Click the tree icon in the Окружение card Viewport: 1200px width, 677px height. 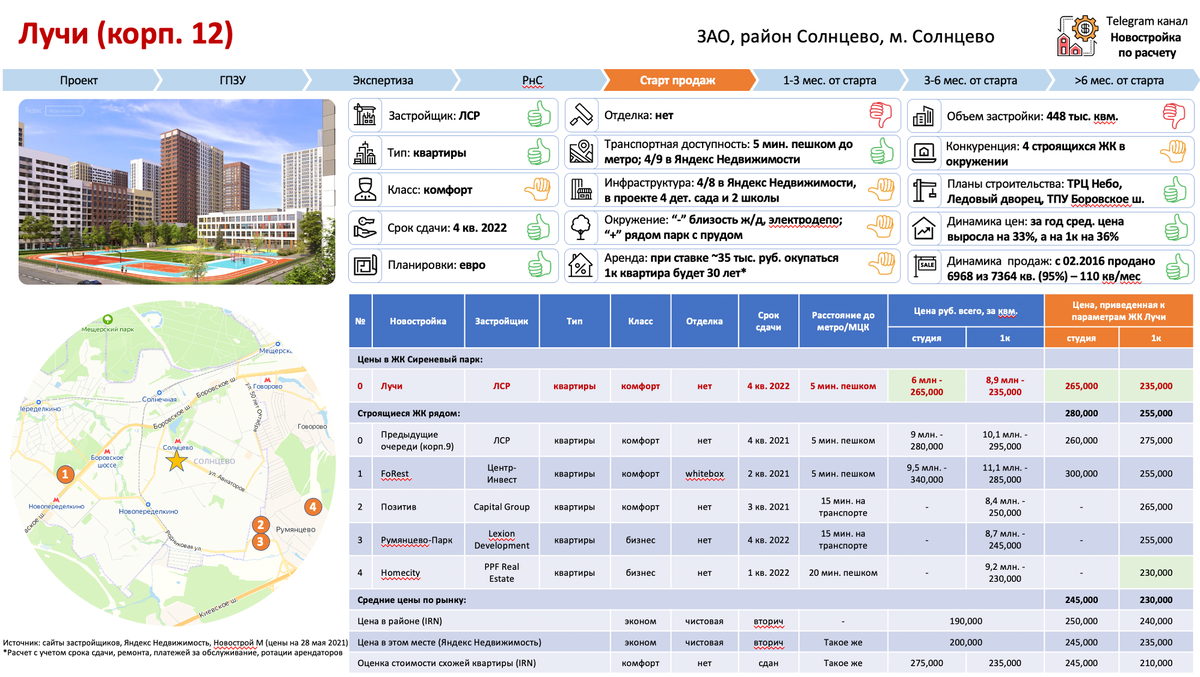(581, 227)
